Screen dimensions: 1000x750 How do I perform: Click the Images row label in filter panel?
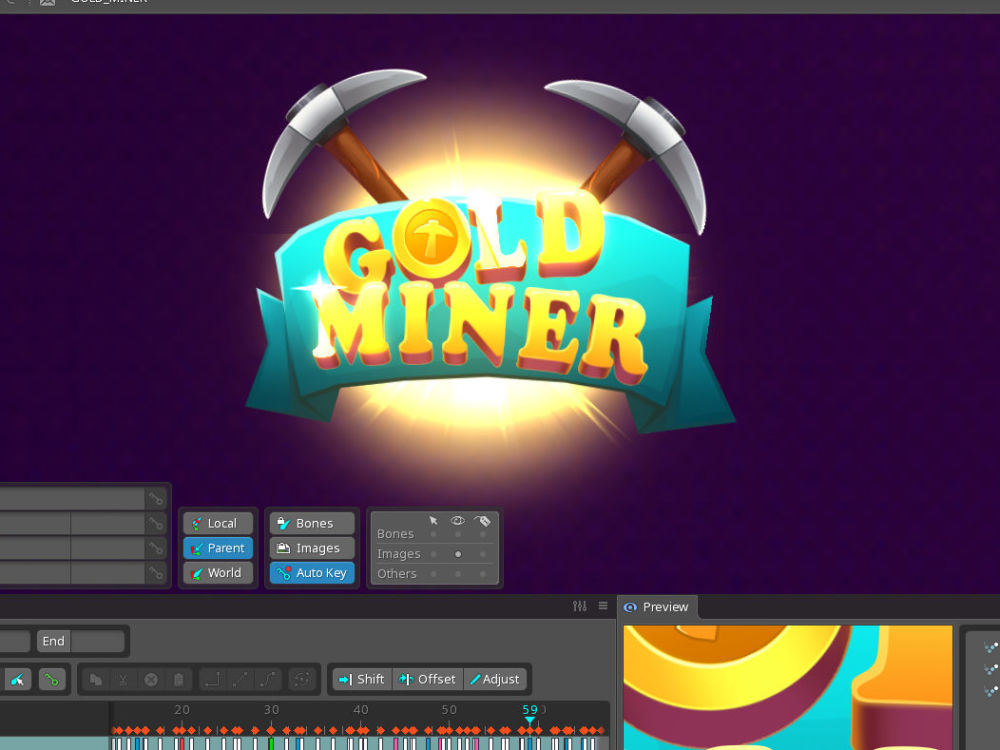[x=399, y=554]
